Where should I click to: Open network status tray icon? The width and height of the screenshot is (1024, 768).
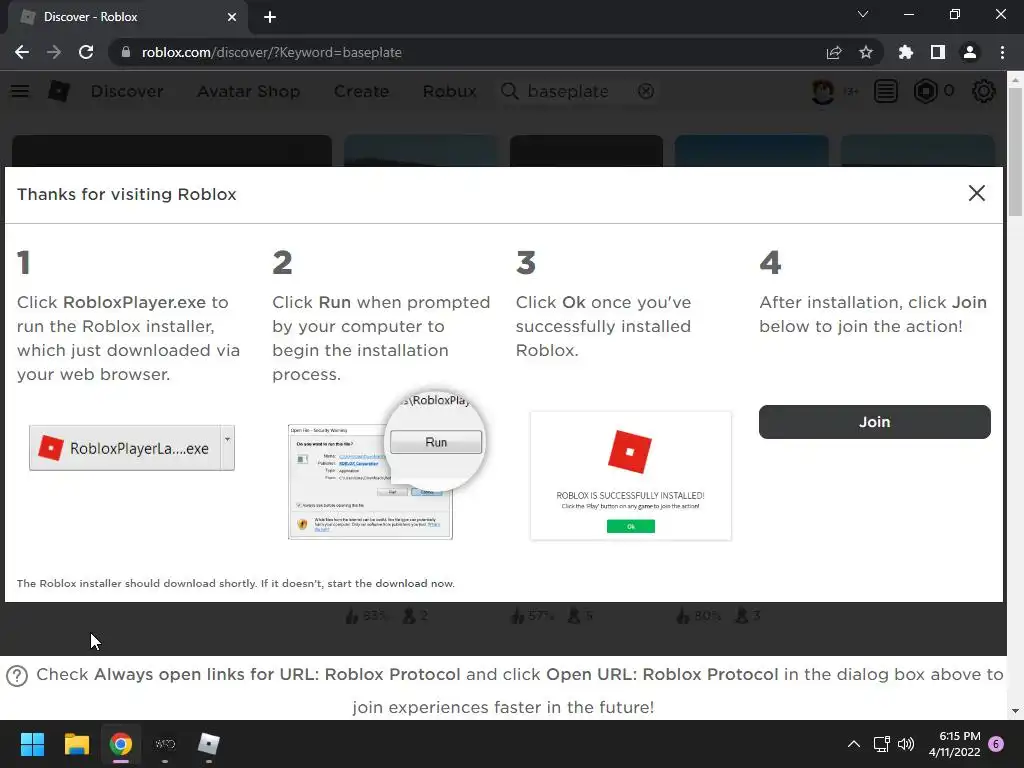(882, 744)
